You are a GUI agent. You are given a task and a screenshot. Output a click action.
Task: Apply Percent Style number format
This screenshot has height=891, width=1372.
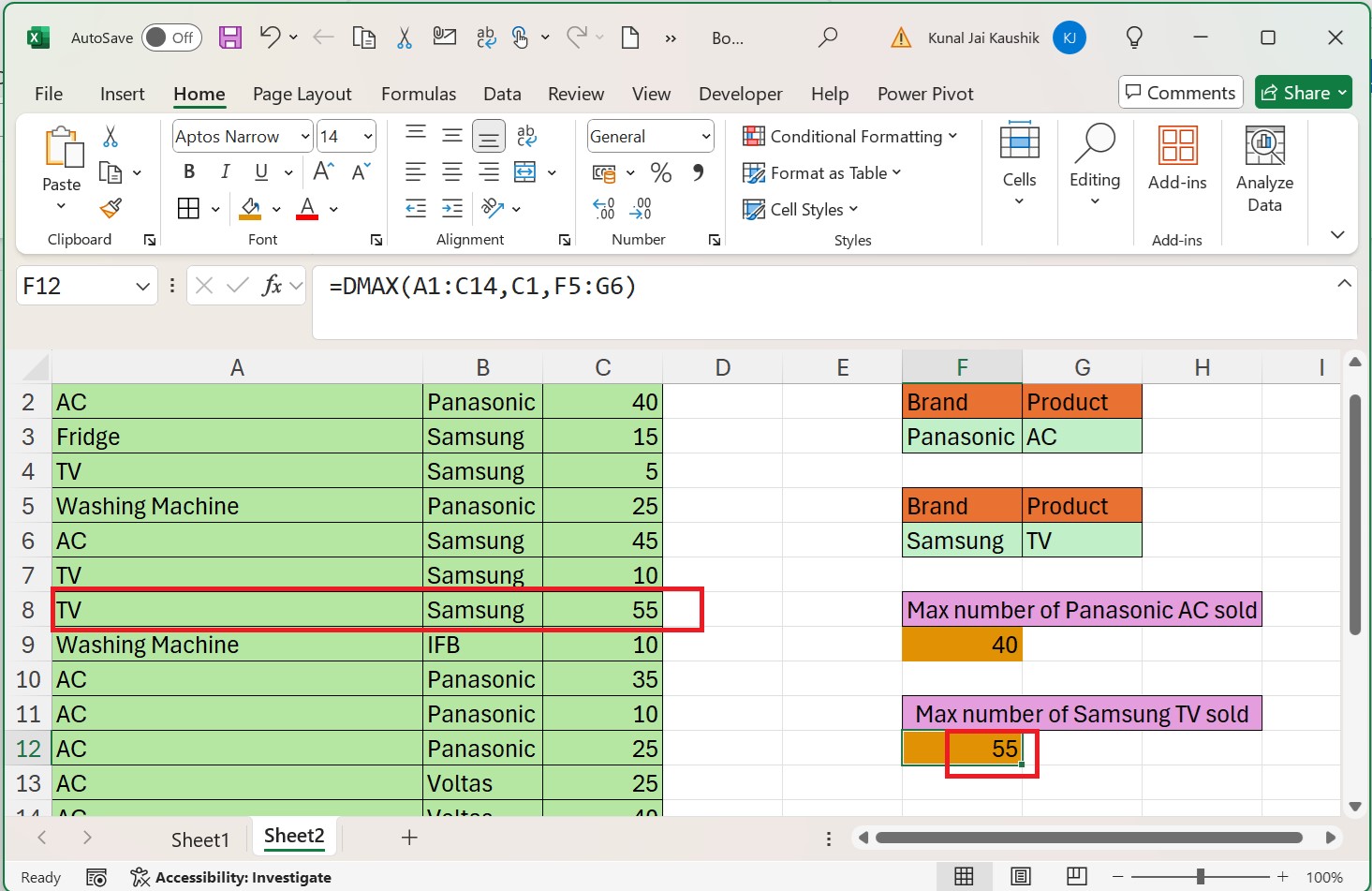[x=661, y=172]
